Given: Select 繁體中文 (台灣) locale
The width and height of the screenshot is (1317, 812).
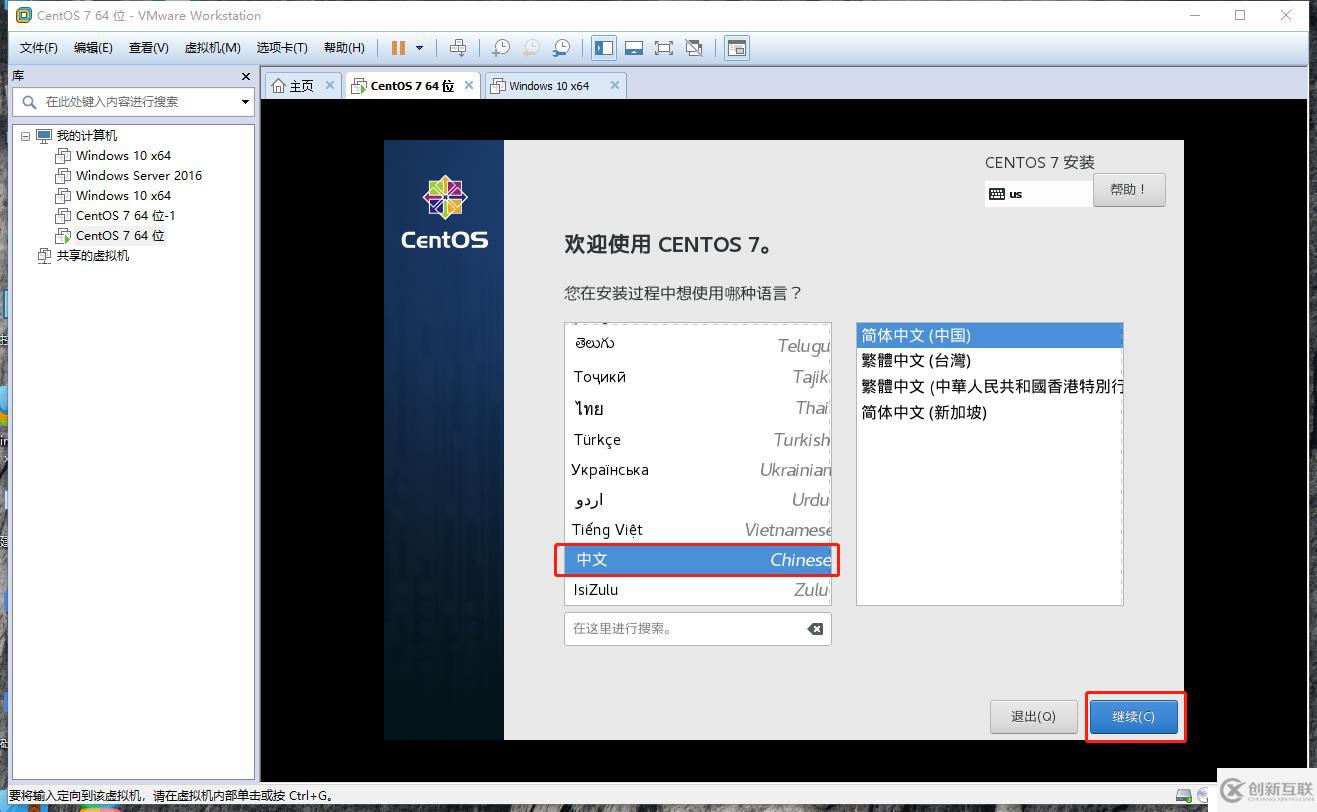Looking at the screenshot, I should tap(990, 361).
